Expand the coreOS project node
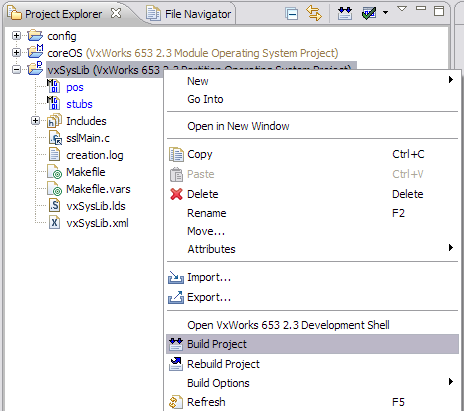Image resolution: width=464 pixels, height=411 pixels. 16,52
